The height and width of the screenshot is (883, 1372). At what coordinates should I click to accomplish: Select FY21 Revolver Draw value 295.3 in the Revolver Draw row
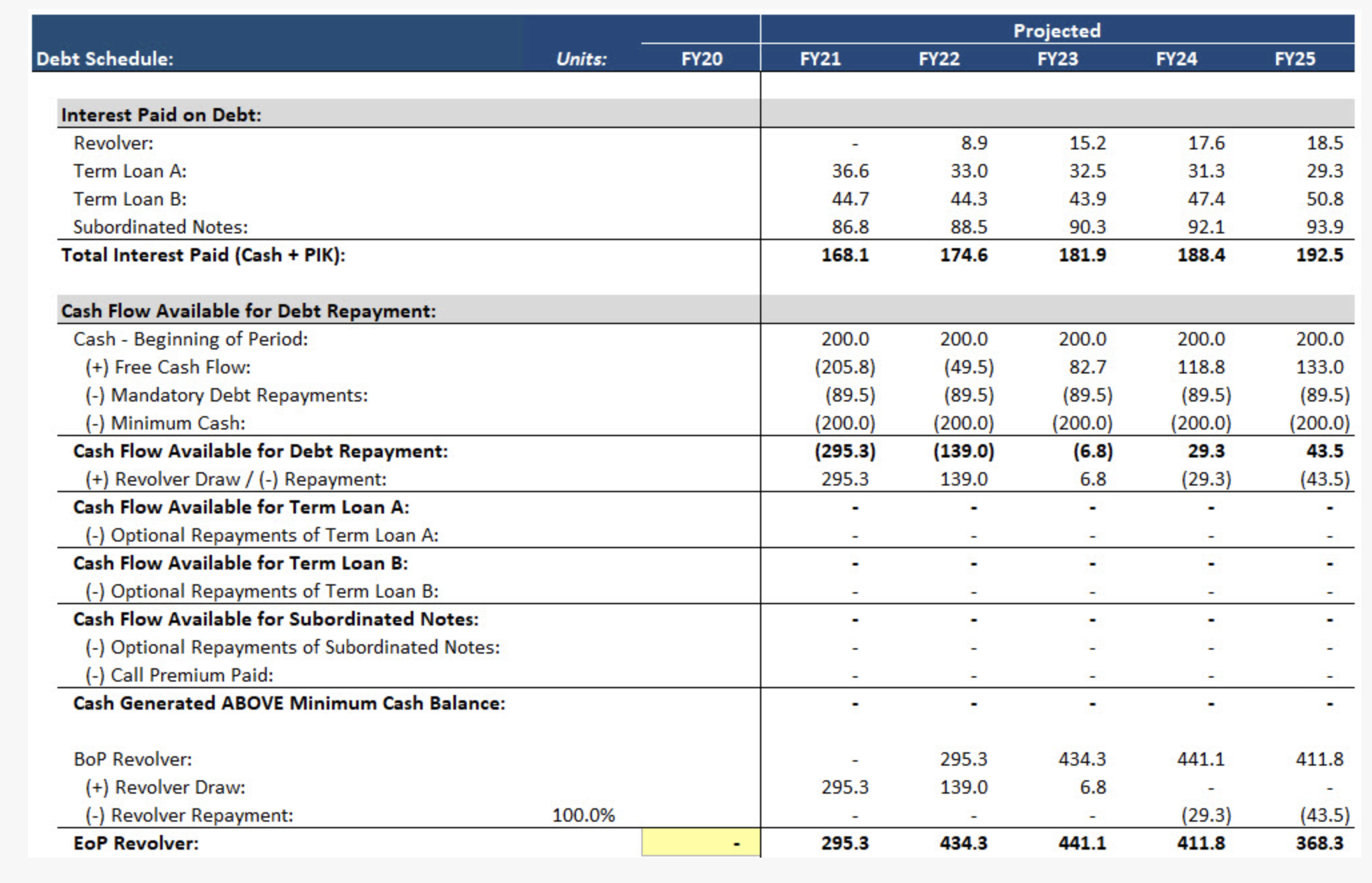click(845, 787)
